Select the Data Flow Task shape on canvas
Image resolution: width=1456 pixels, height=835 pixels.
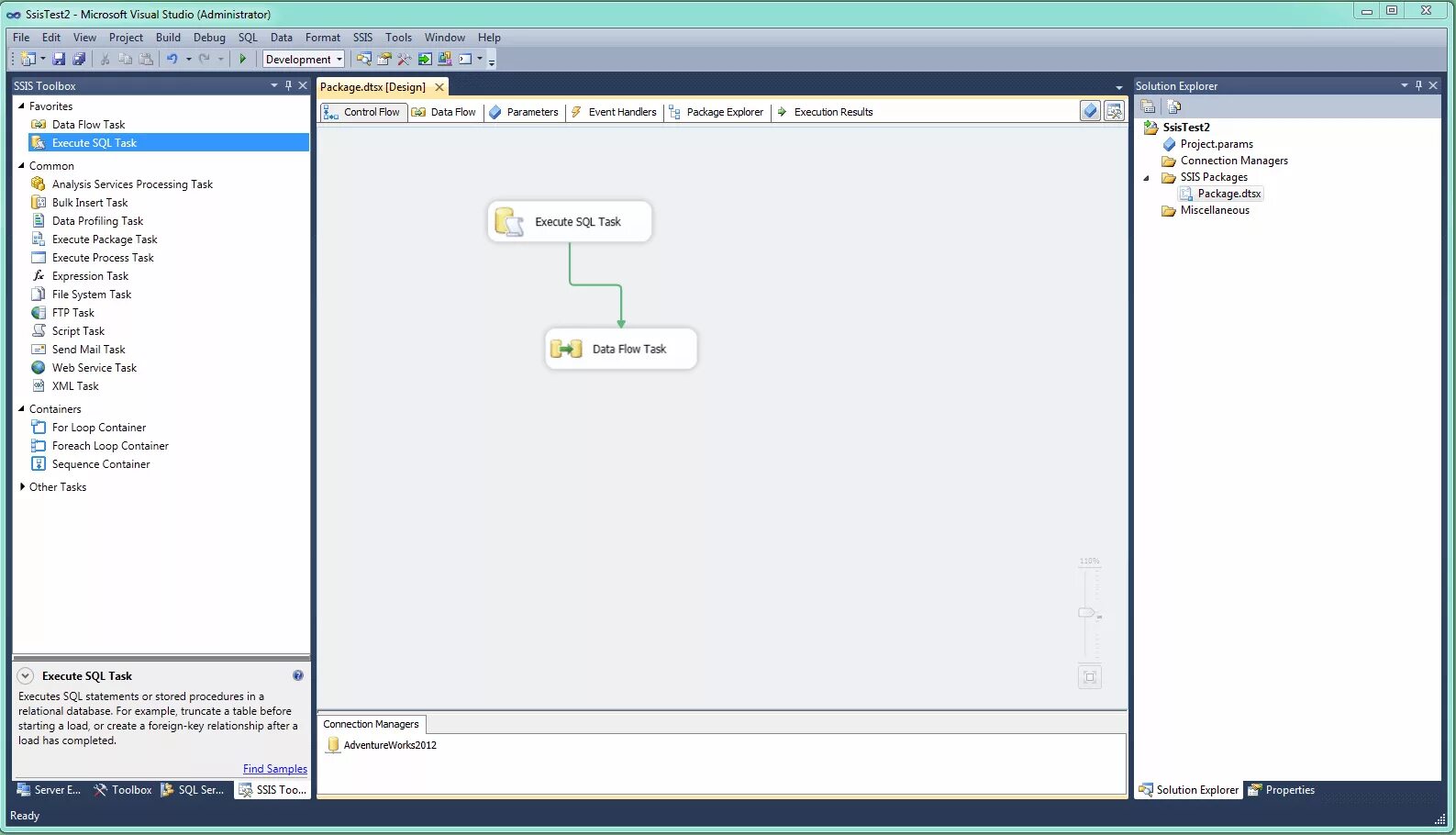point(621,349)
